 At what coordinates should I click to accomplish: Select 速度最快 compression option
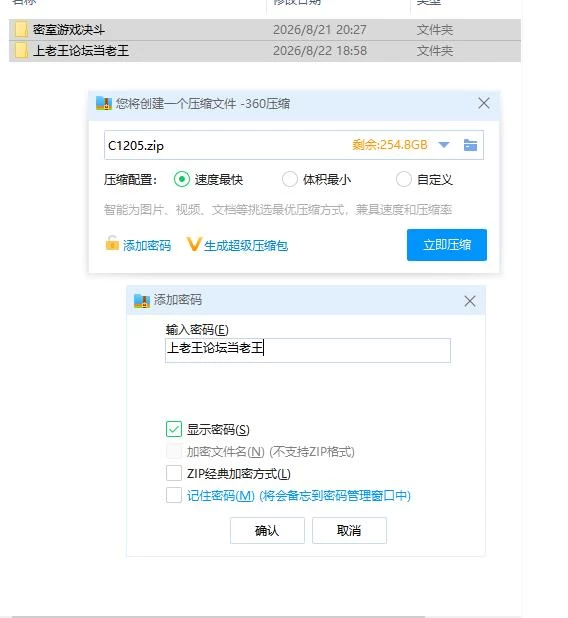point(182,180)
